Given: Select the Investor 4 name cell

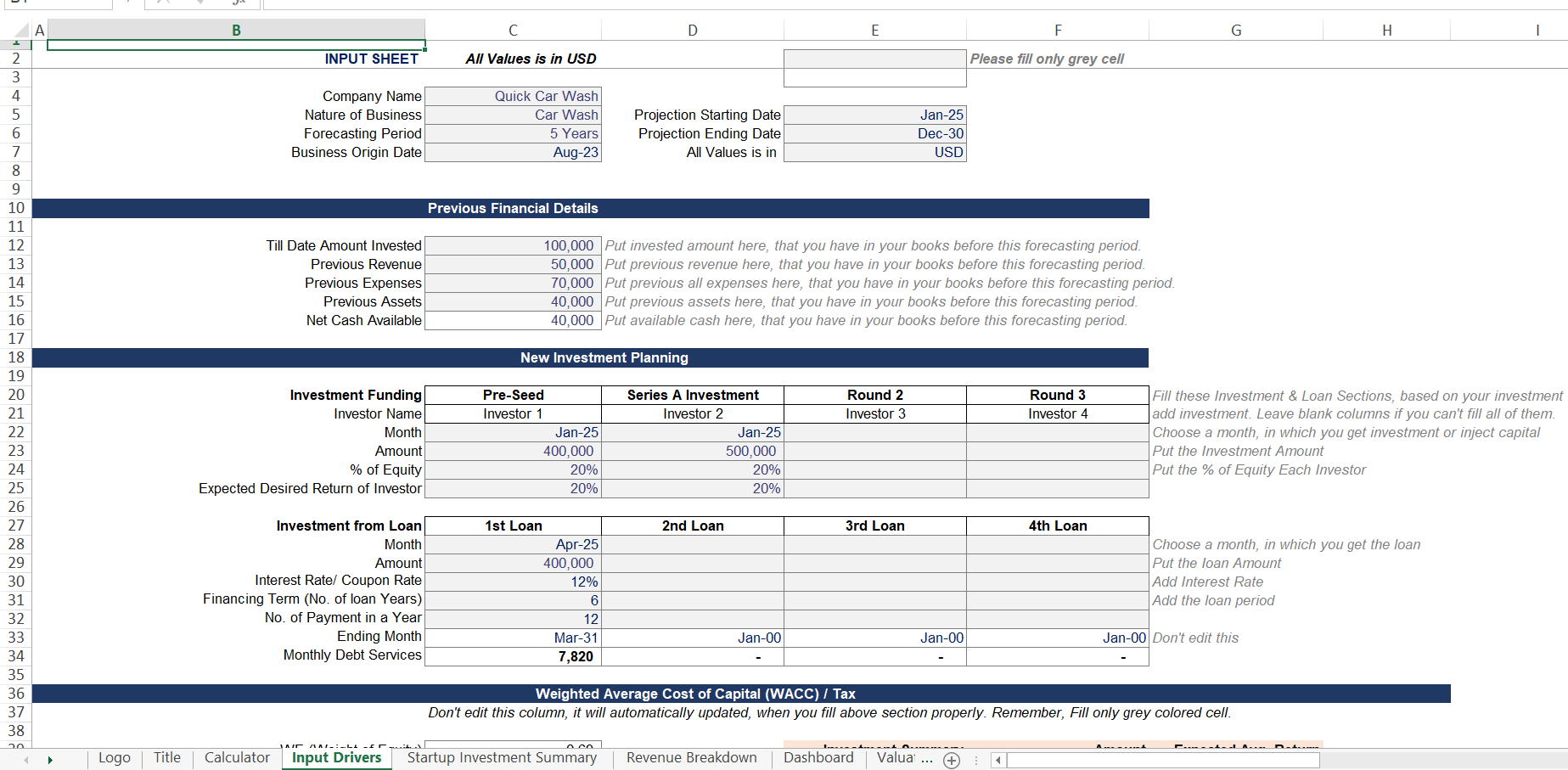Looking at the screenshot, I should coord(1058,413).
